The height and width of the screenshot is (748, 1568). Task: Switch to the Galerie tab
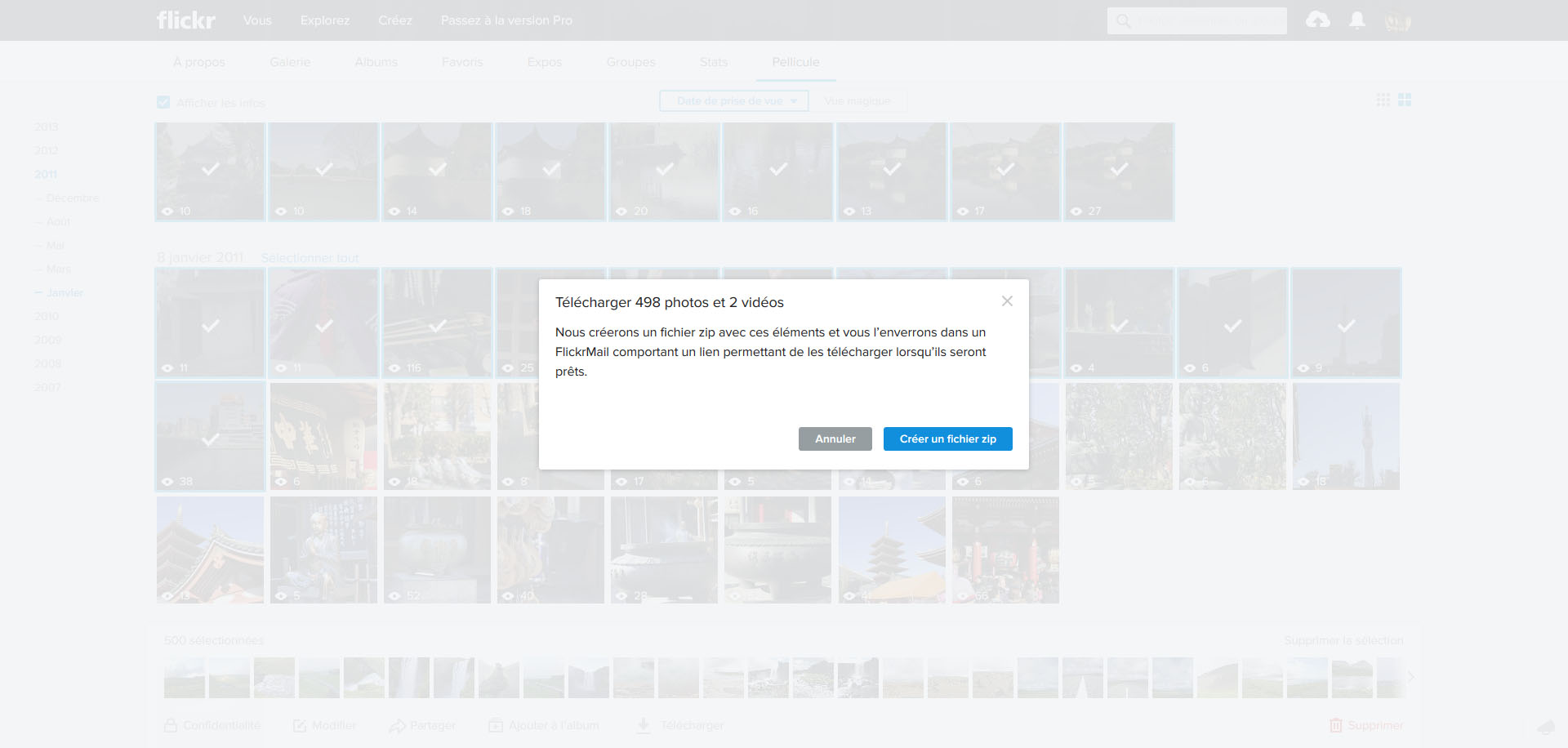(290, 62)
